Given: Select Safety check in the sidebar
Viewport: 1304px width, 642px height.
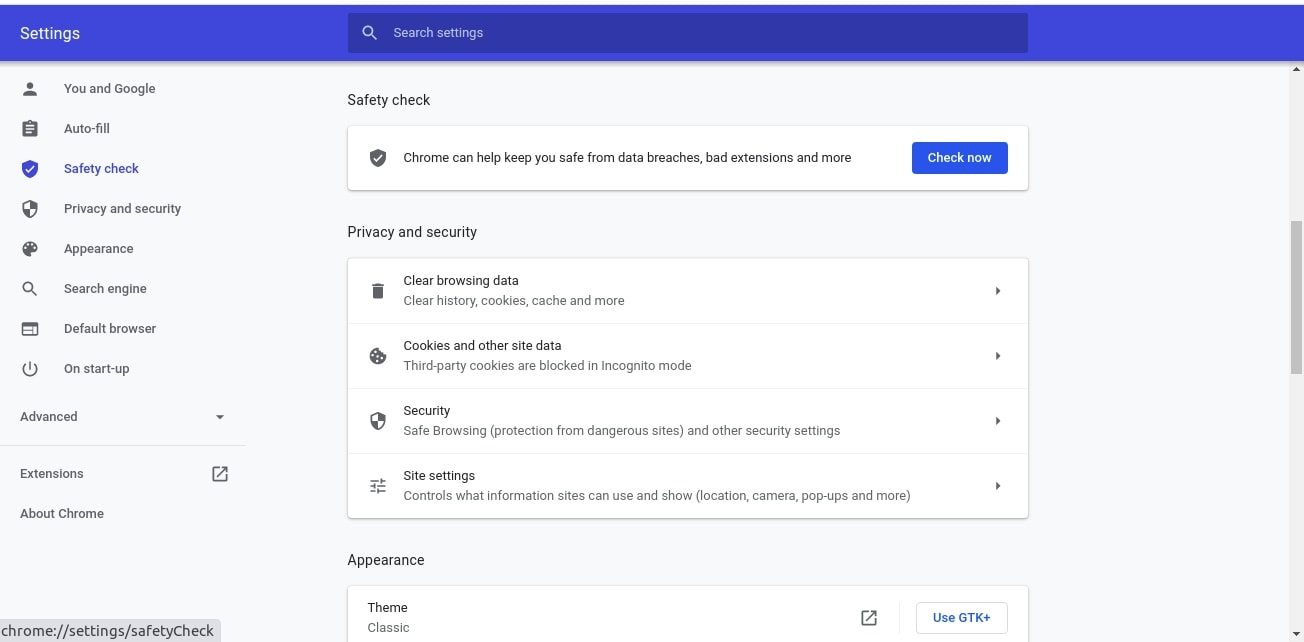Looking at the screenshot, I should point(101,169).
